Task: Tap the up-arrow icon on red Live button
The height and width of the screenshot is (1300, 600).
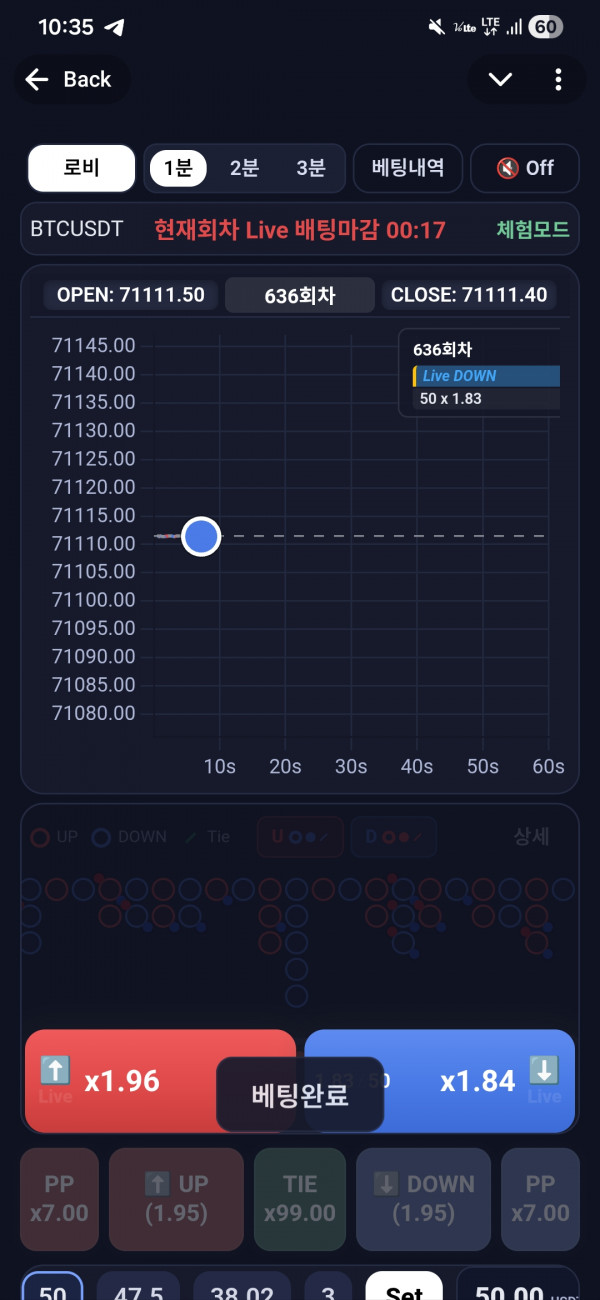Action: click(x=55, y=1071)
